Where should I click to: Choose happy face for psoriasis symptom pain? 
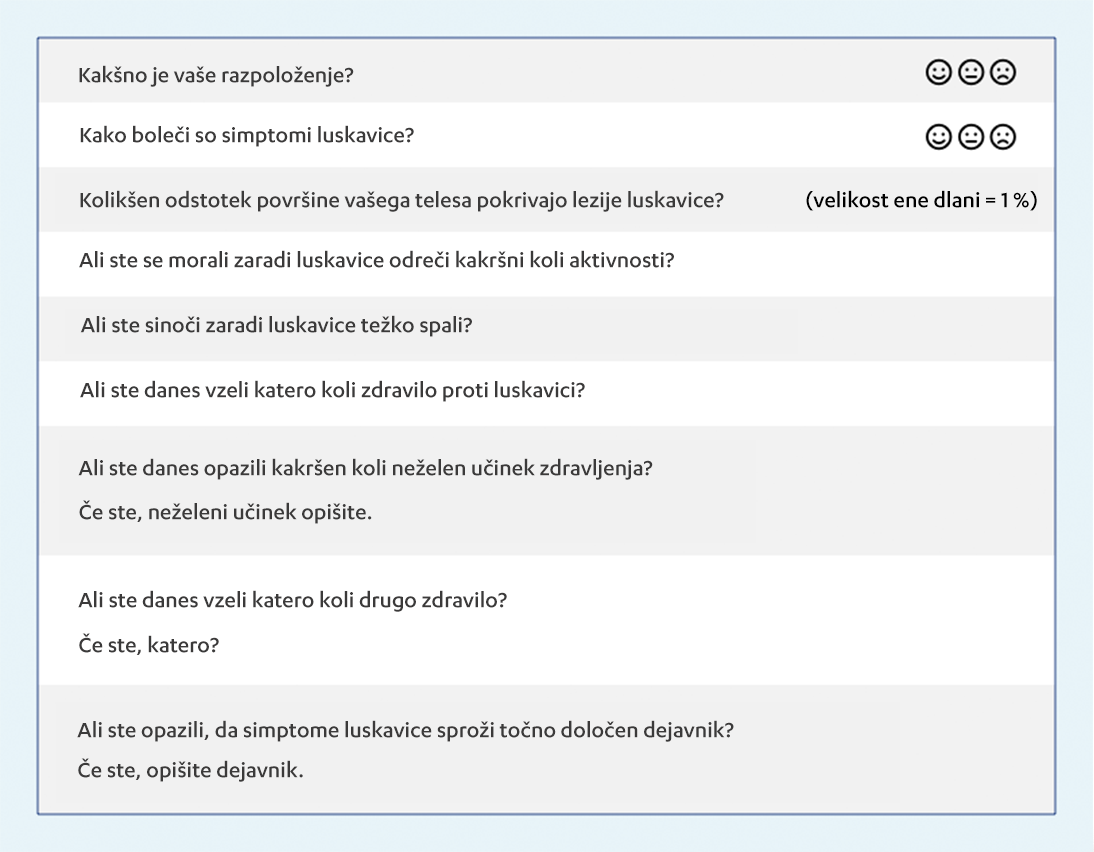pos(939,138)
